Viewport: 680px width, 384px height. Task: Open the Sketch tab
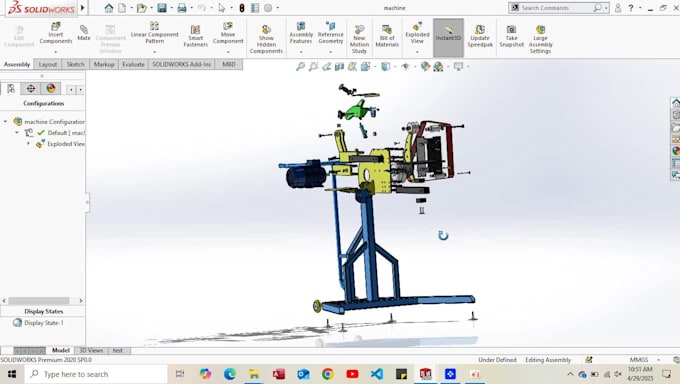tap(75, 64)
